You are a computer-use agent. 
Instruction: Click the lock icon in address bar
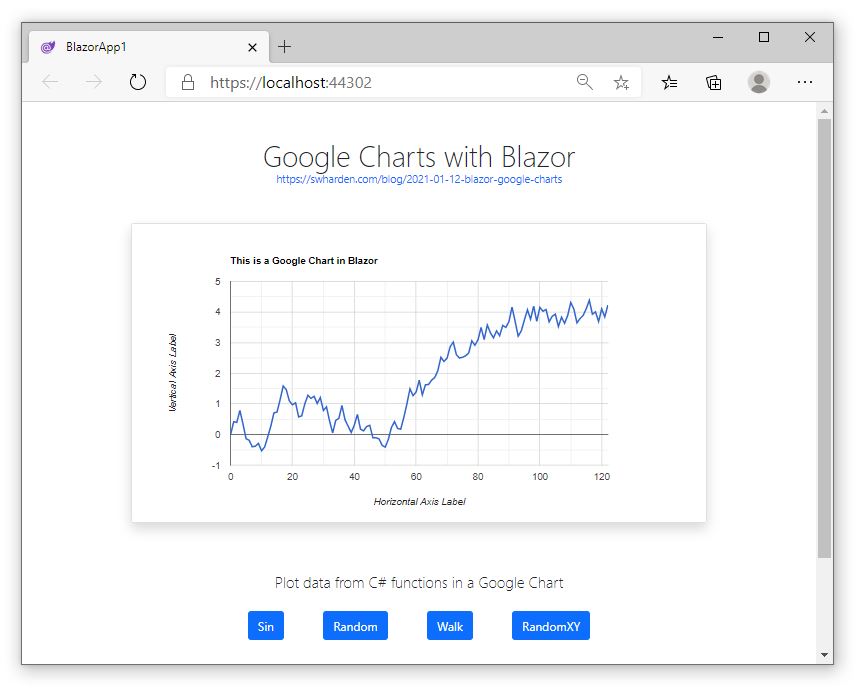click(188, 82)
